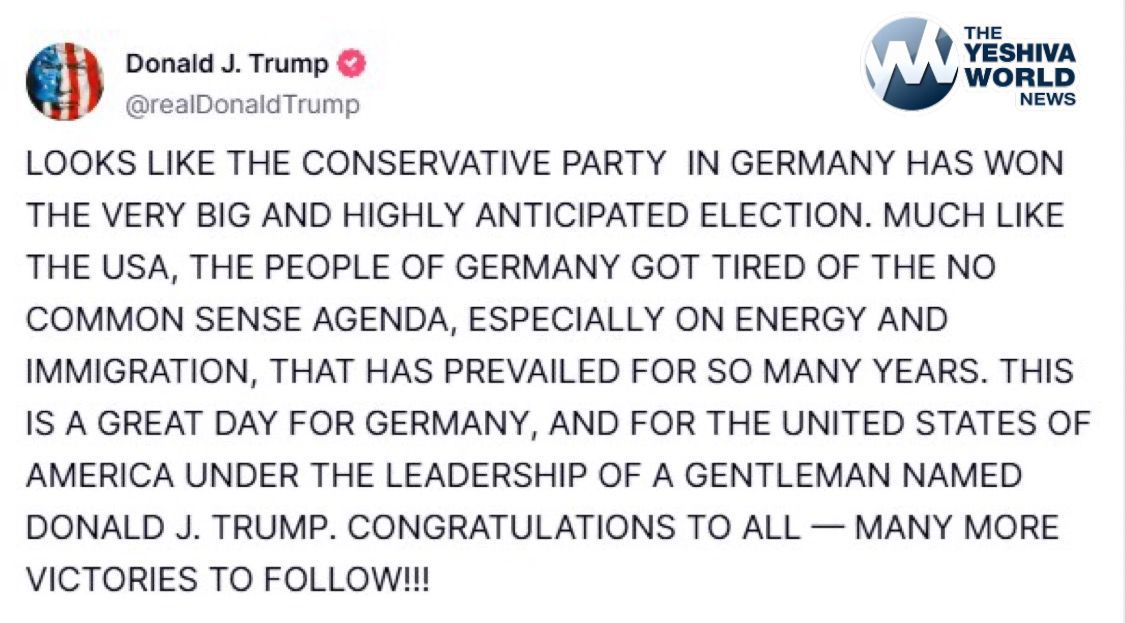This screenshot has height=623, width=1125.
Task: Click the final line VICTORIES TO FOLLOW!!!
Action: click(228, 580)
